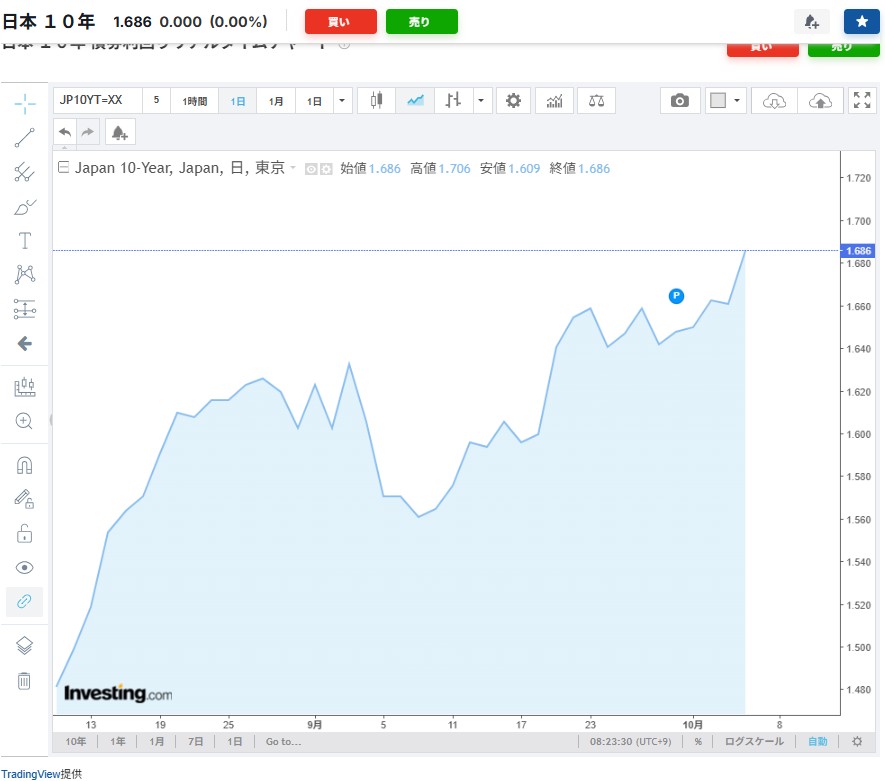This screenshot has height=781, width=885.
Task: Toggle stay in drawing mode
Action: [x=25, y=499]
